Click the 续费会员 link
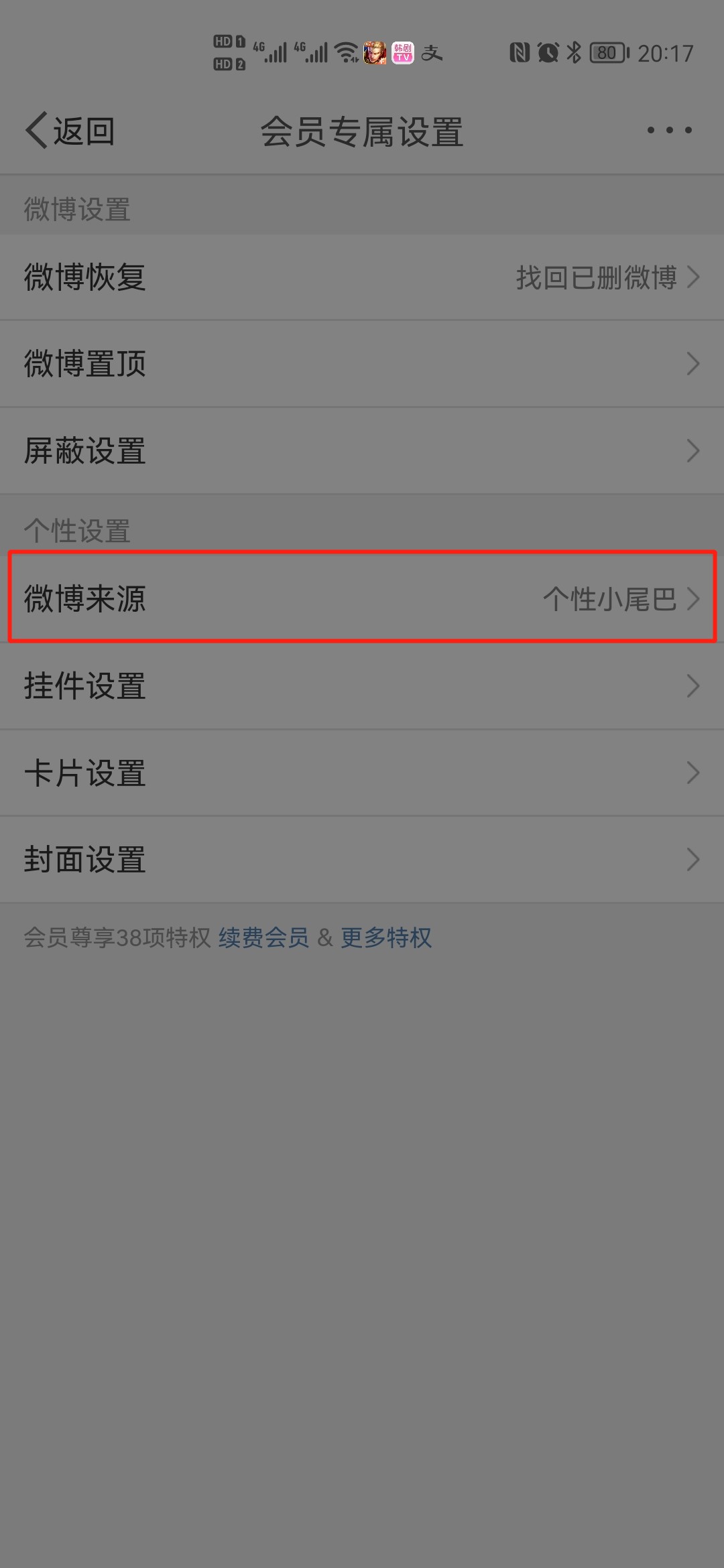The width and height of the screenshot is (724, 1568). [x=264, y=937]
